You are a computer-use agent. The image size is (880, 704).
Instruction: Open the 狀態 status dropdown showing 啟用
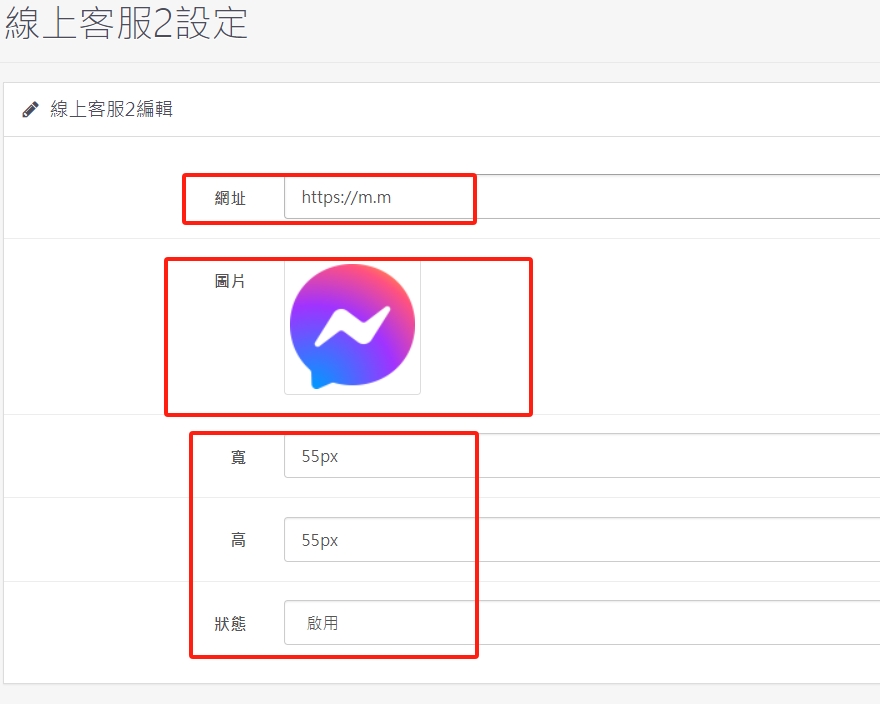[582, 623]
